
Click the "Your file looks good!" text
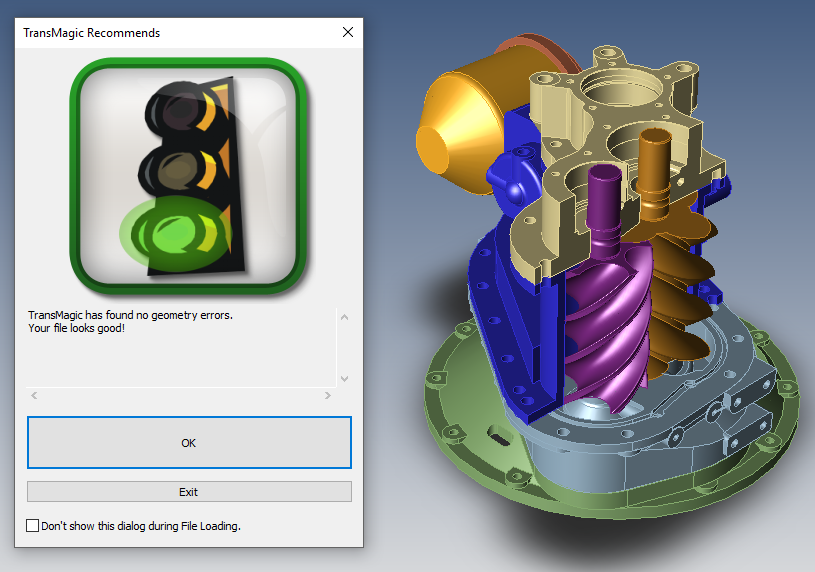coord(76,328)
